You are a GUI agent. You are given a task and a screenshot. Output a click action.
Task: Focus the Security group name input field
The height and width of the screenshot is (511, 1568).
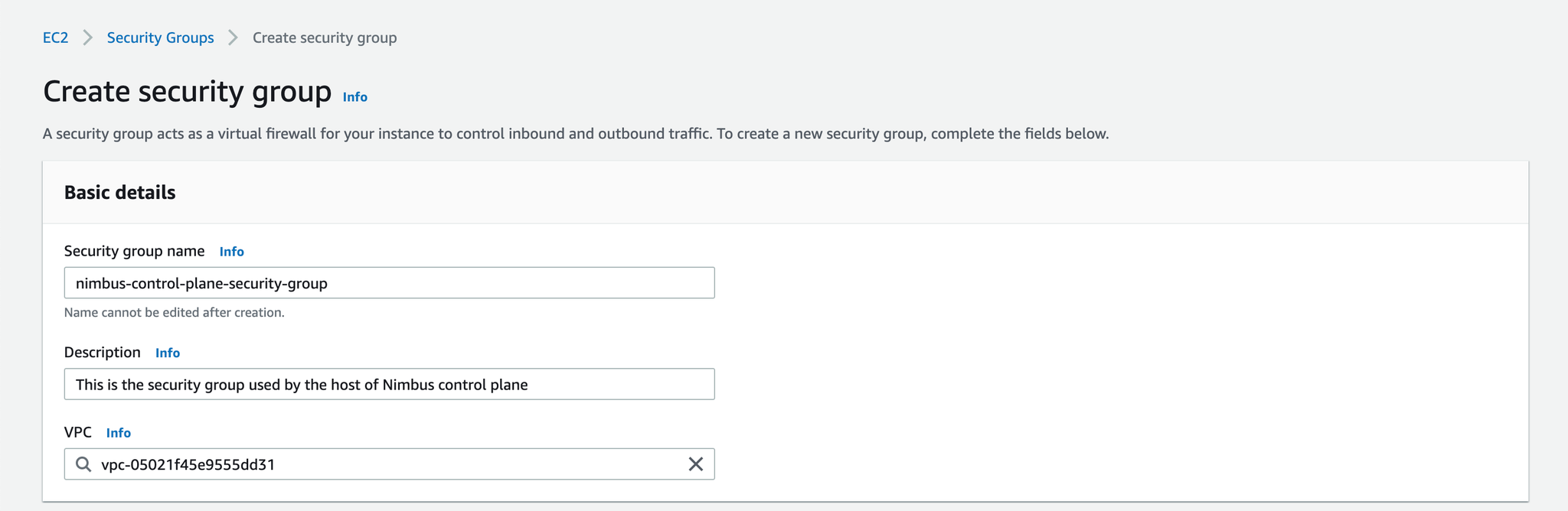pos(389,283)
